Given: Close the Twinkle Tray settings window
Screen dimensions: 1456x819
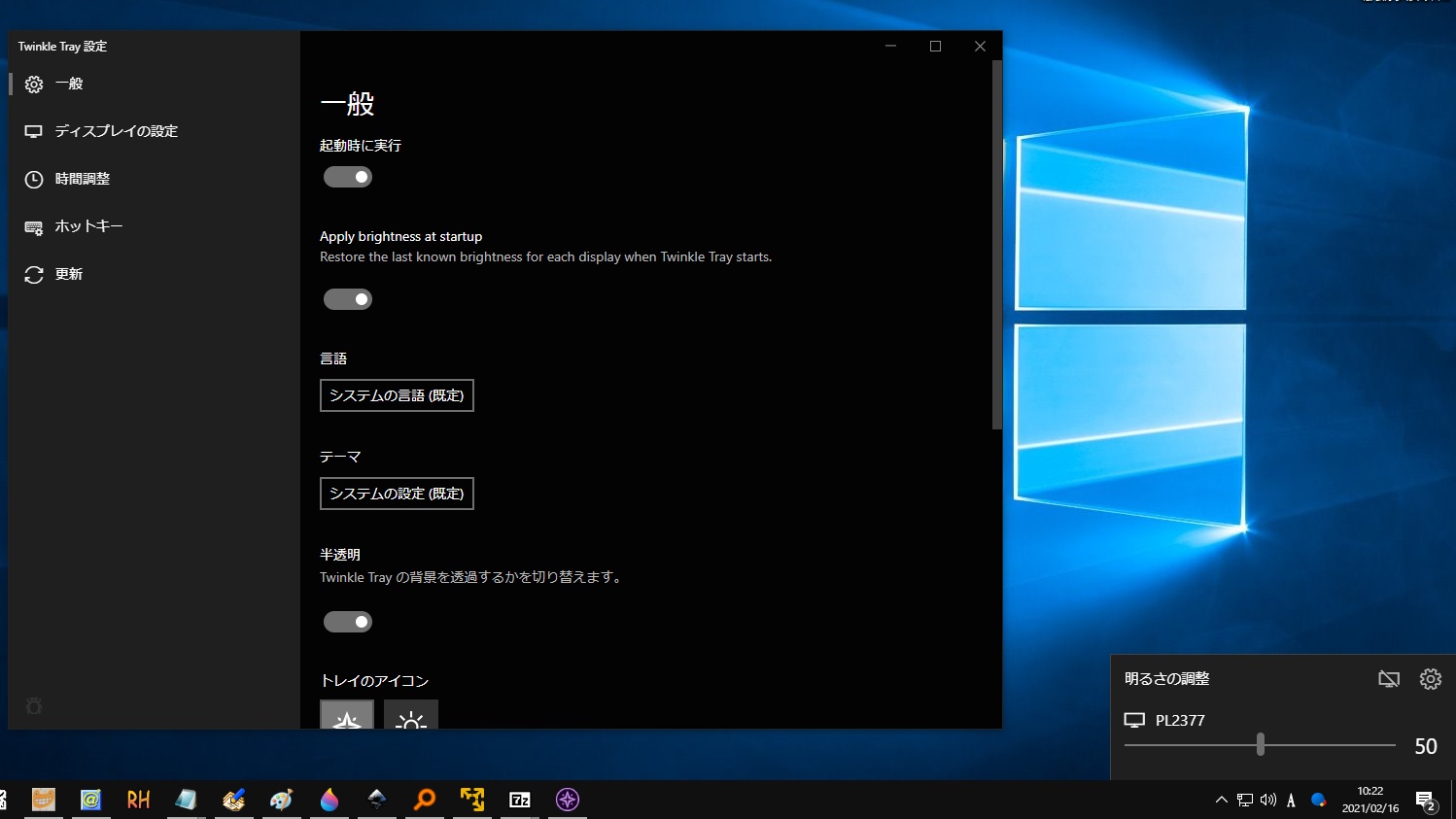Looking at the screenshot, I should coord(980,46).
